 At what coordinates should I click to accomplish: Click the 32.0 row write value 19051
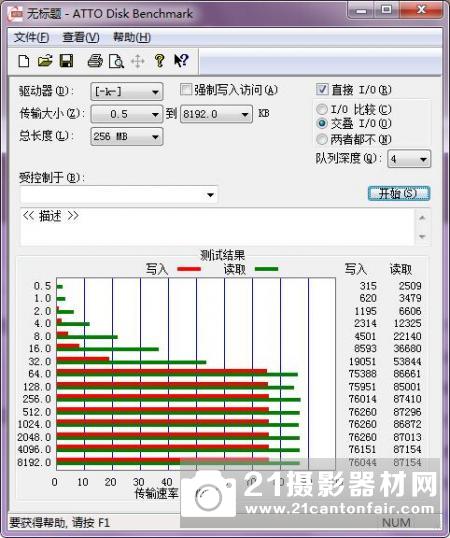363,361
